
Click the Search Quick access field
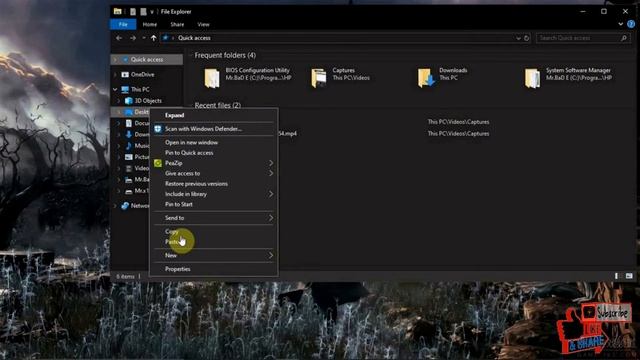(x=582, y=38)
